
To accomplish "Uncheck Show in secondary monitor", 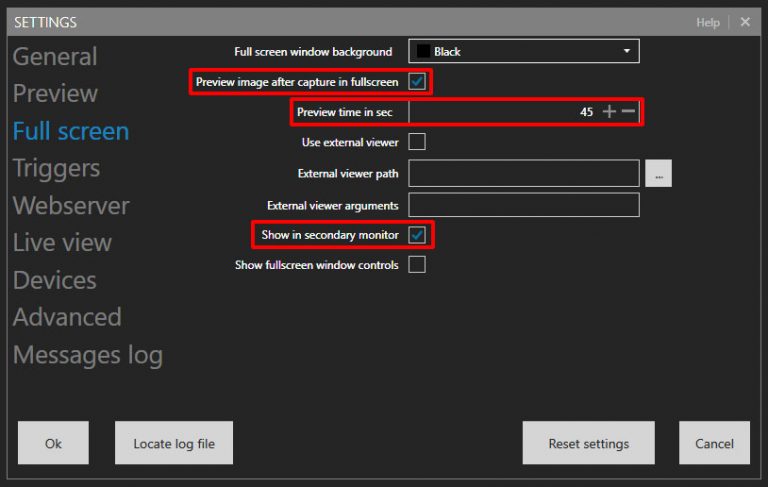I will (417, 235).
